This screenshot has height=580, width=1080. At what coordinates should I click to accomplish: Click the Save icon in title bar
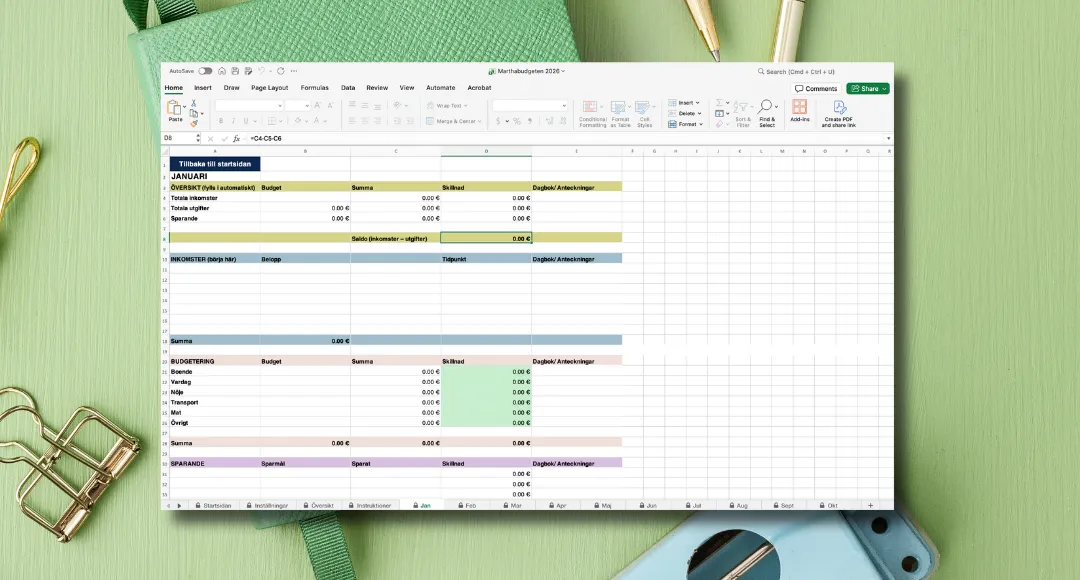234,71
